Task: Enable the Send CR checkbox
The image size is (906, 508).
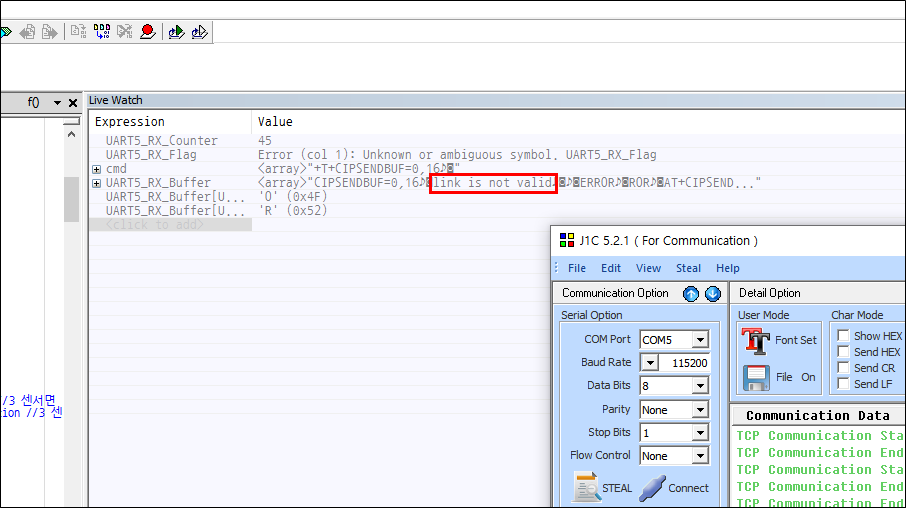Action: (843, 368)
